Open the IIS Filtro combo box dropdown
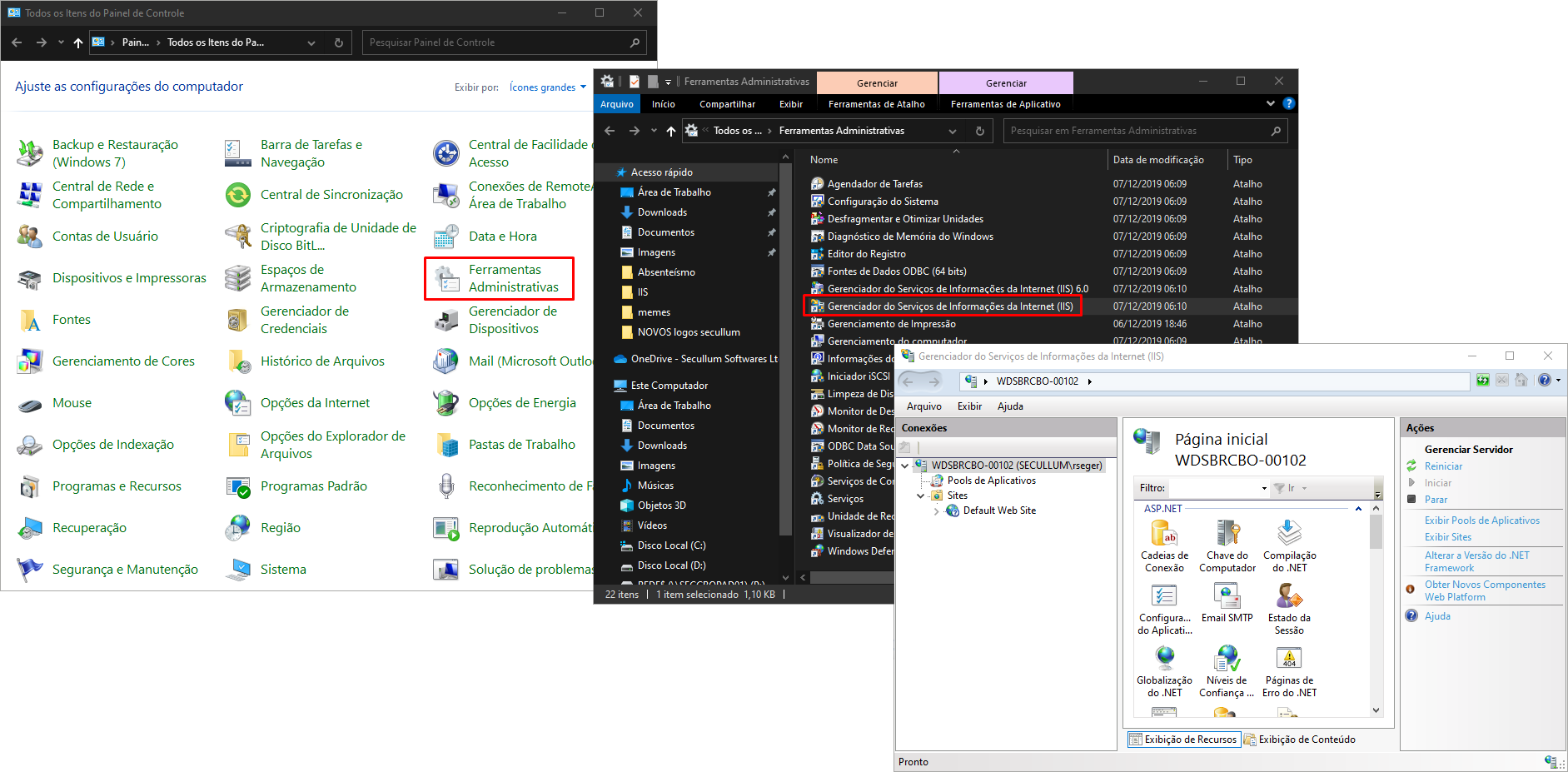This screenshot has height=772, width=1568. [1264, 489]
